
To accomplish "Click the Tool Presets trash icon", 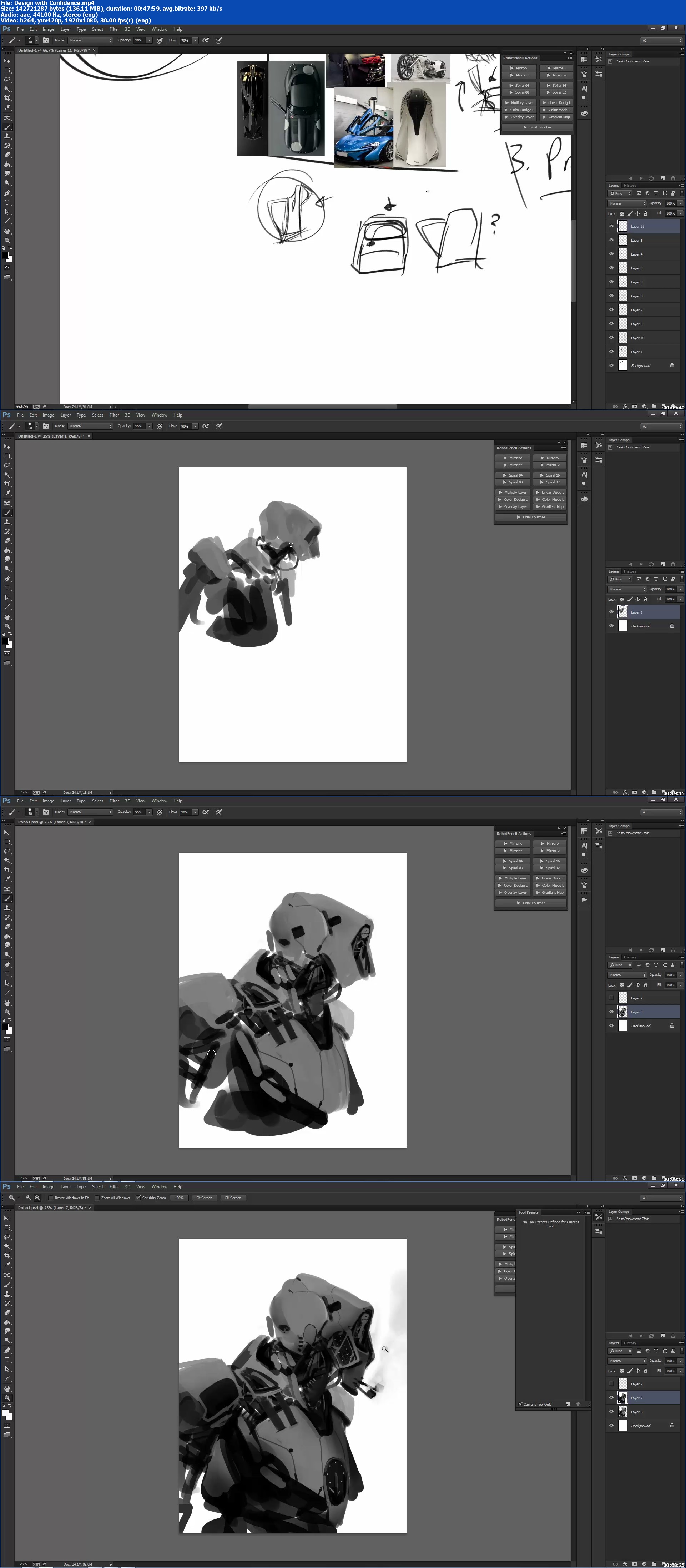I will 577,1404.
